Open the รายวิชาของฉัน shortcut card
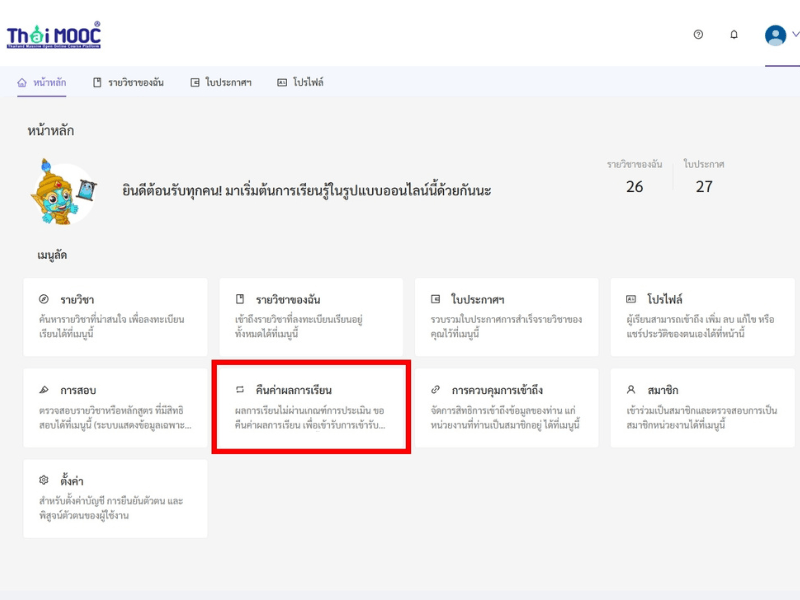The height and width of the screenshot is (600, 800). (311, 317)
